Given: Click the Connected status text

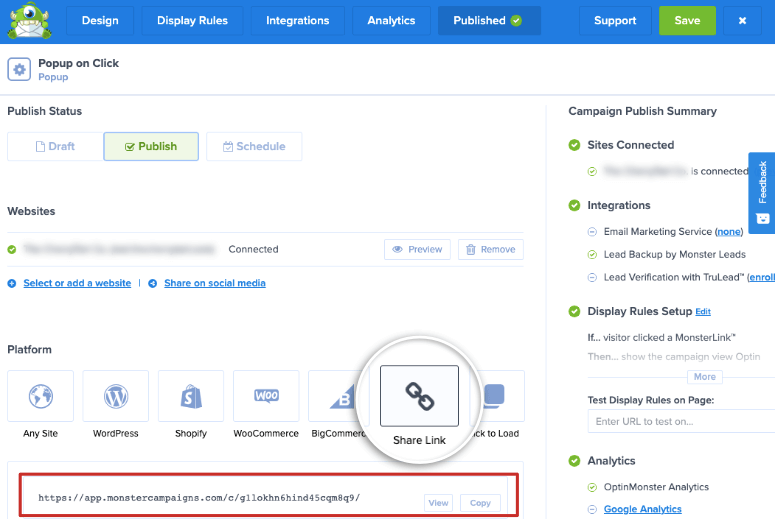Looking at the screenshot, I should click(253, 250).
